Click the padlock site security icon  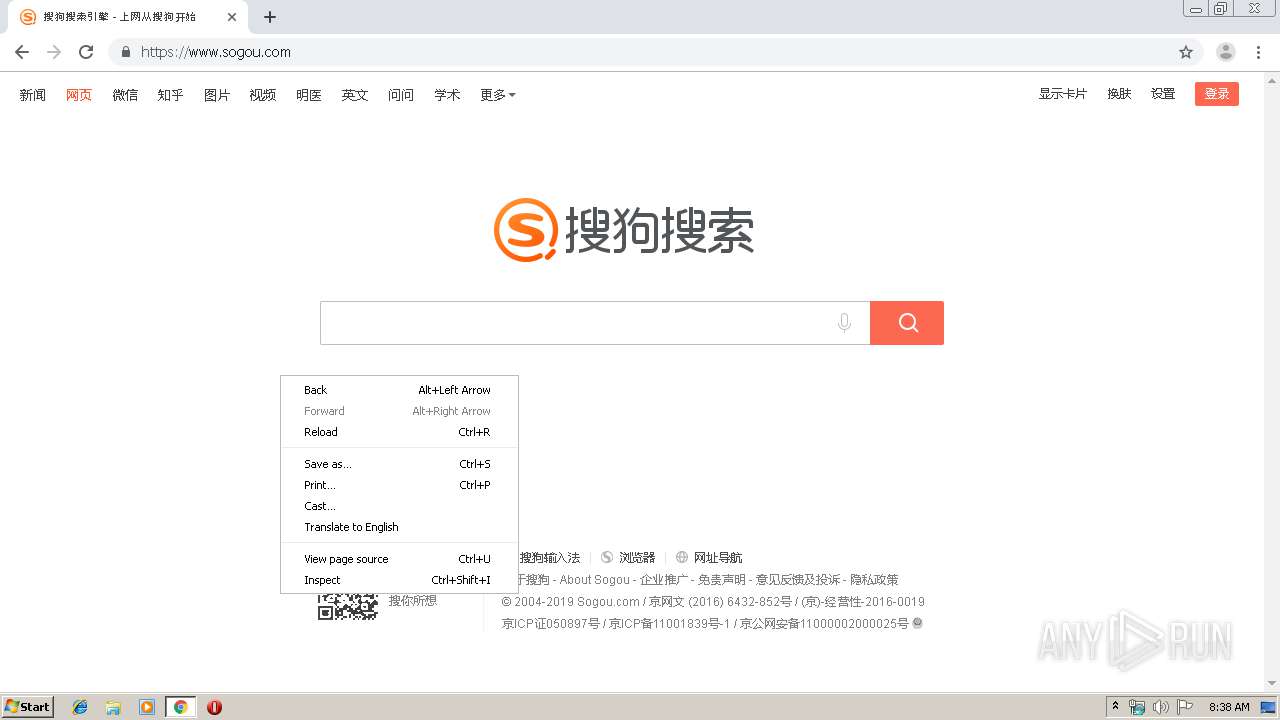point(126,52)
